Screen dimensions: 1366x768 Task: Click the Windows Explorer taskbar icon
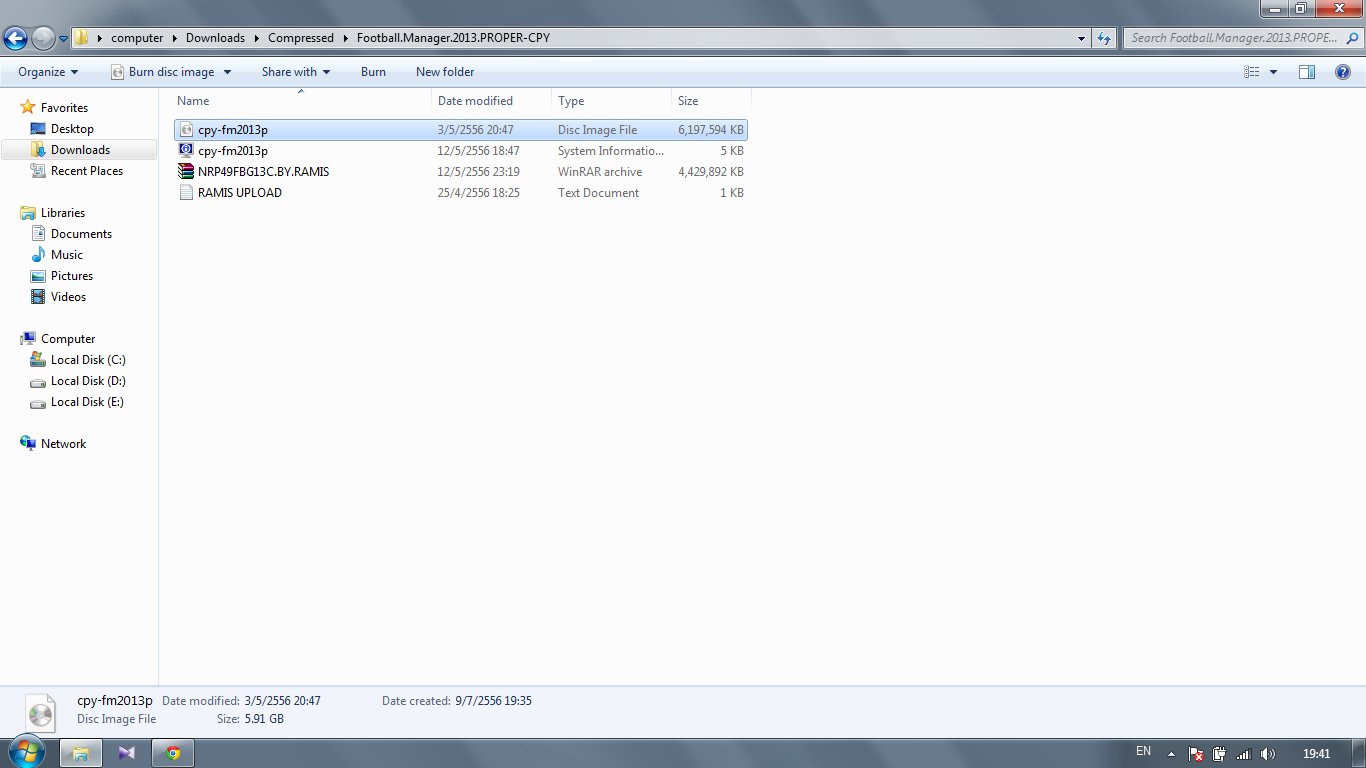[x=80, y=753]
